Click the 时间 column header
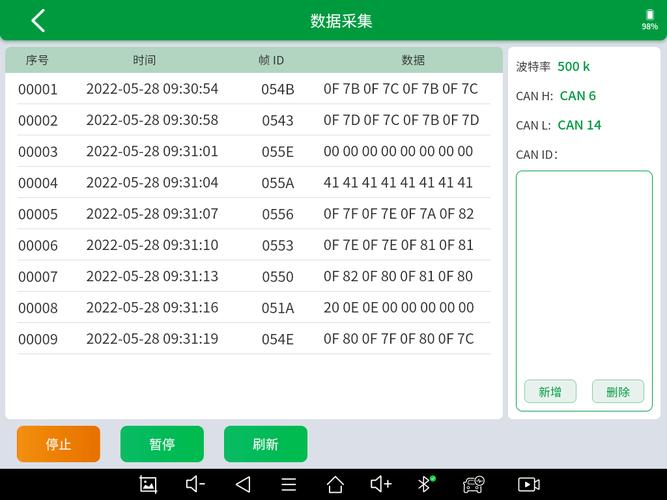This screenshot has width=667, height=500. [144, 60]
